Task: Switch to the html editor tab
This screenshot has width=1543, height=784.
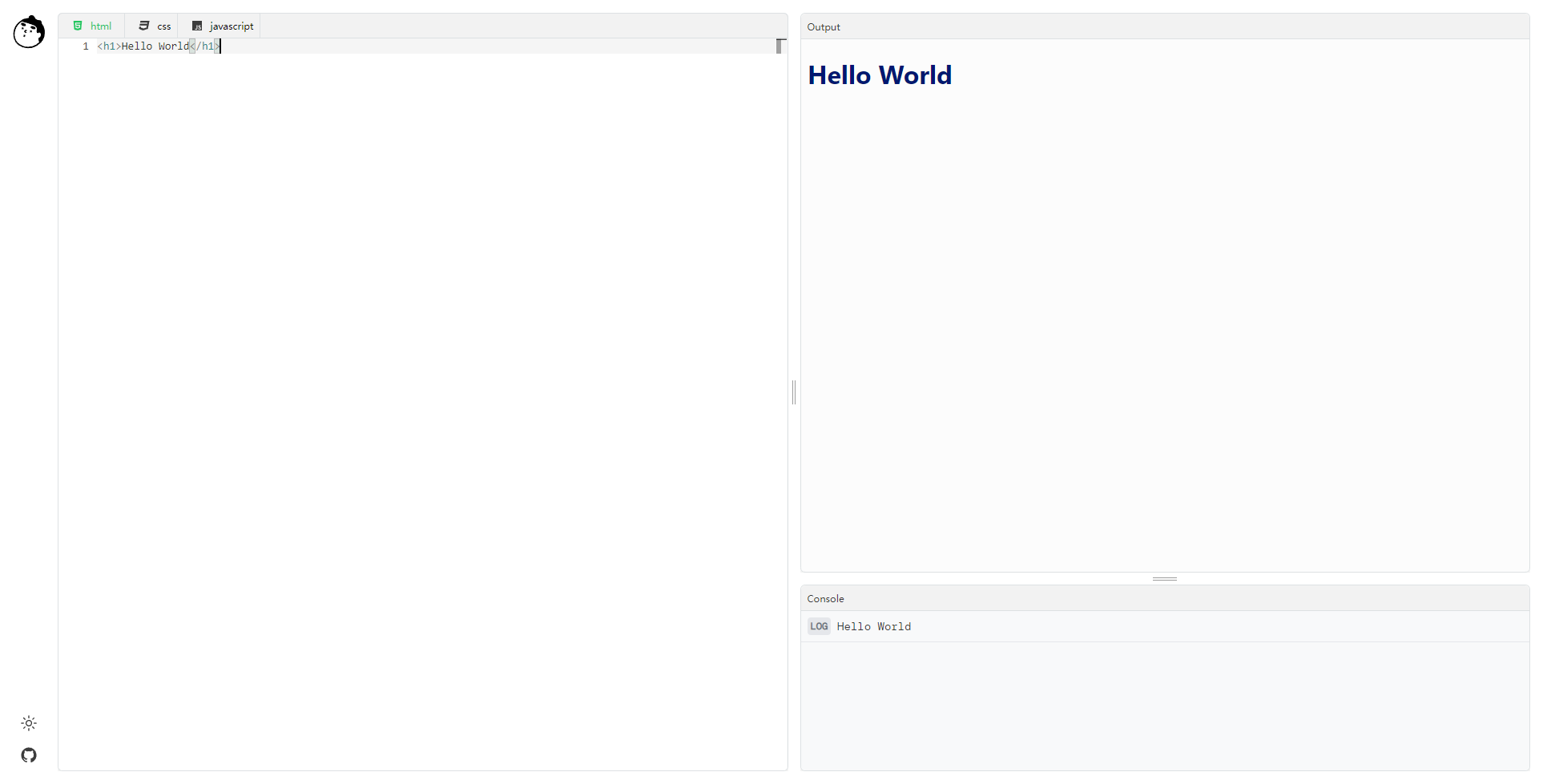Action: click(92, 26)
